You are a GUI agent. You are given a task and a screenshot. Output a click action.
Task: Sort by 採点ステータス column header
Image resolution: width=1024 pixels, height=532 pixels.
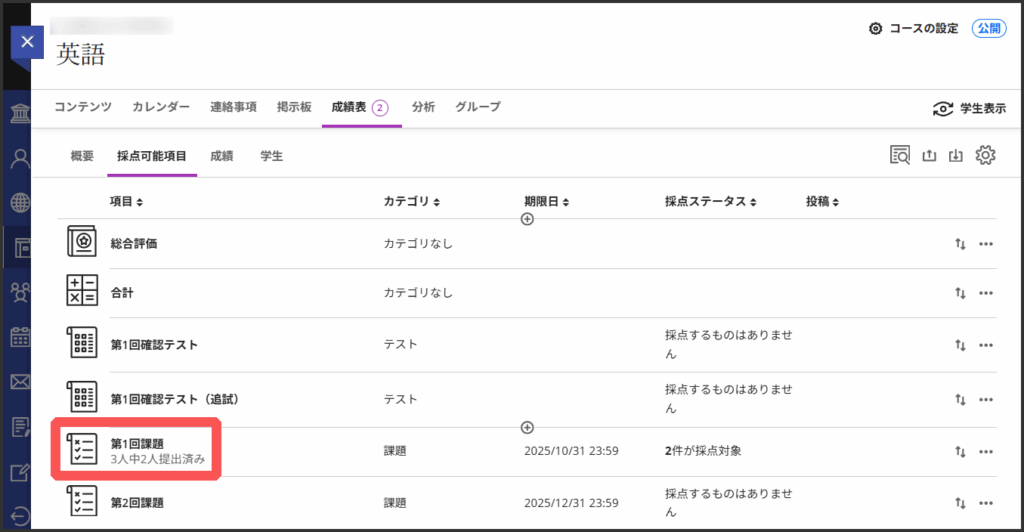pos(711,202)
